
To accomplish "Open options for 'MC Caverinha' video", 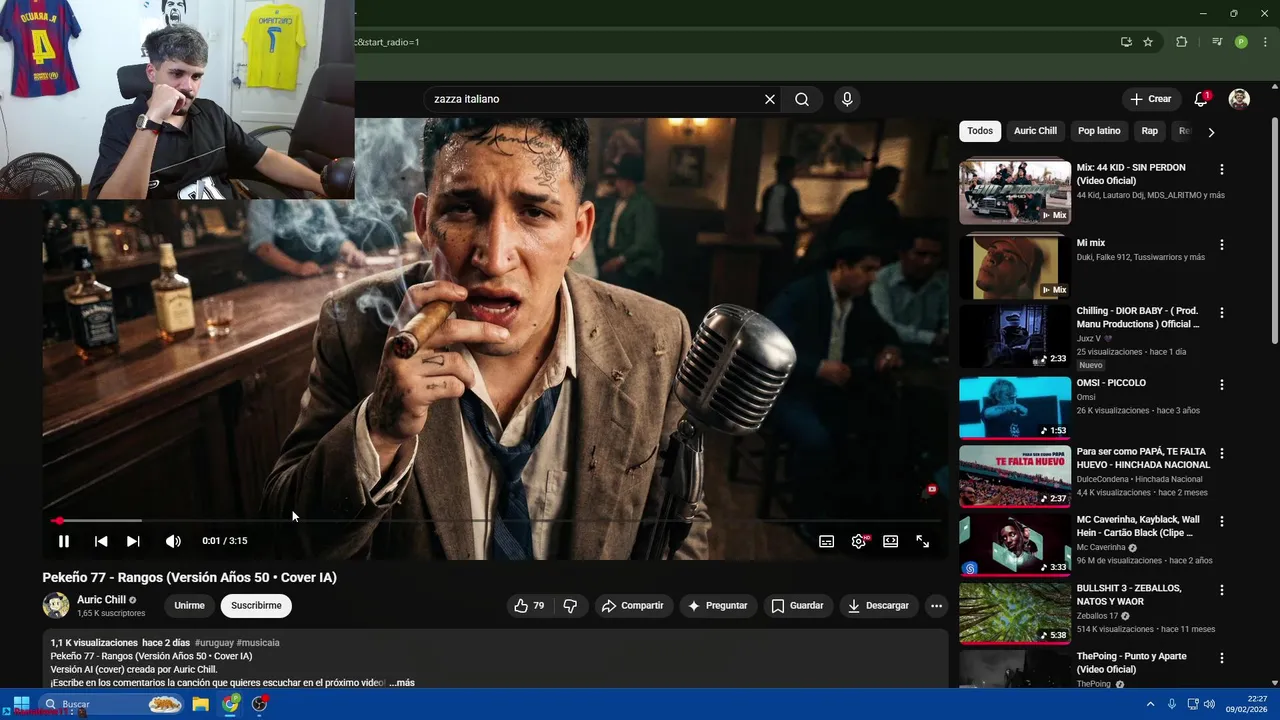I will (1221, 522).
